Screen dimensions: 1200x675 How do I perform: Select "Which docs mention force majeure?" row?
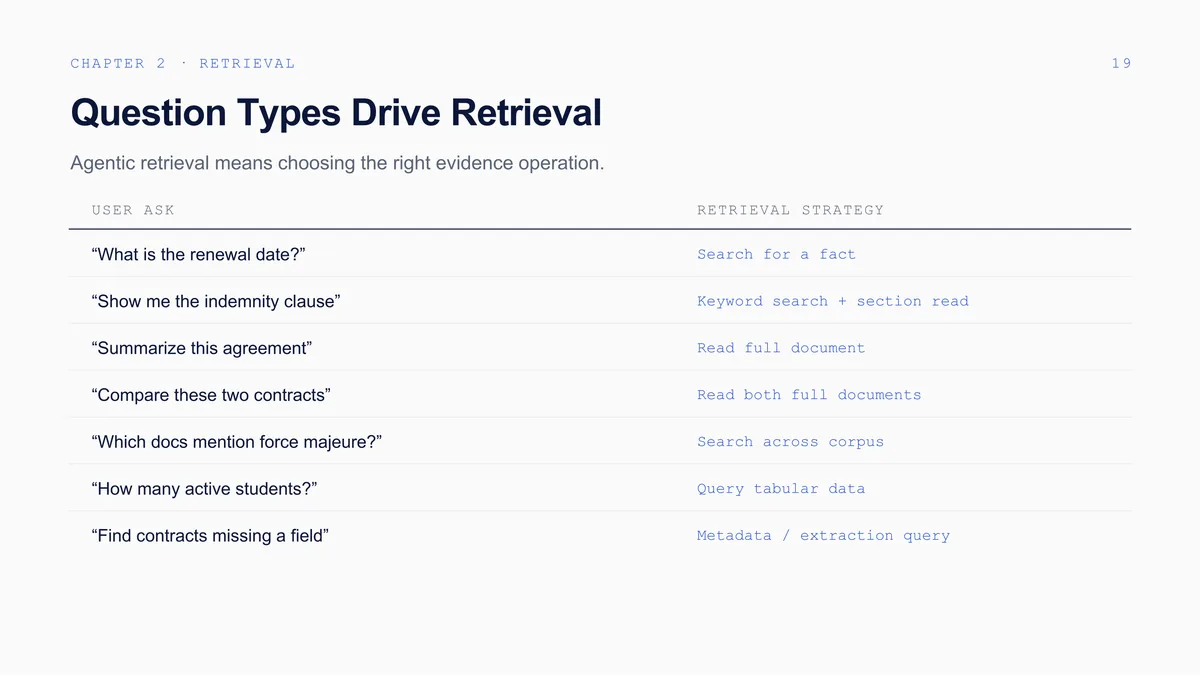(600, 442)
